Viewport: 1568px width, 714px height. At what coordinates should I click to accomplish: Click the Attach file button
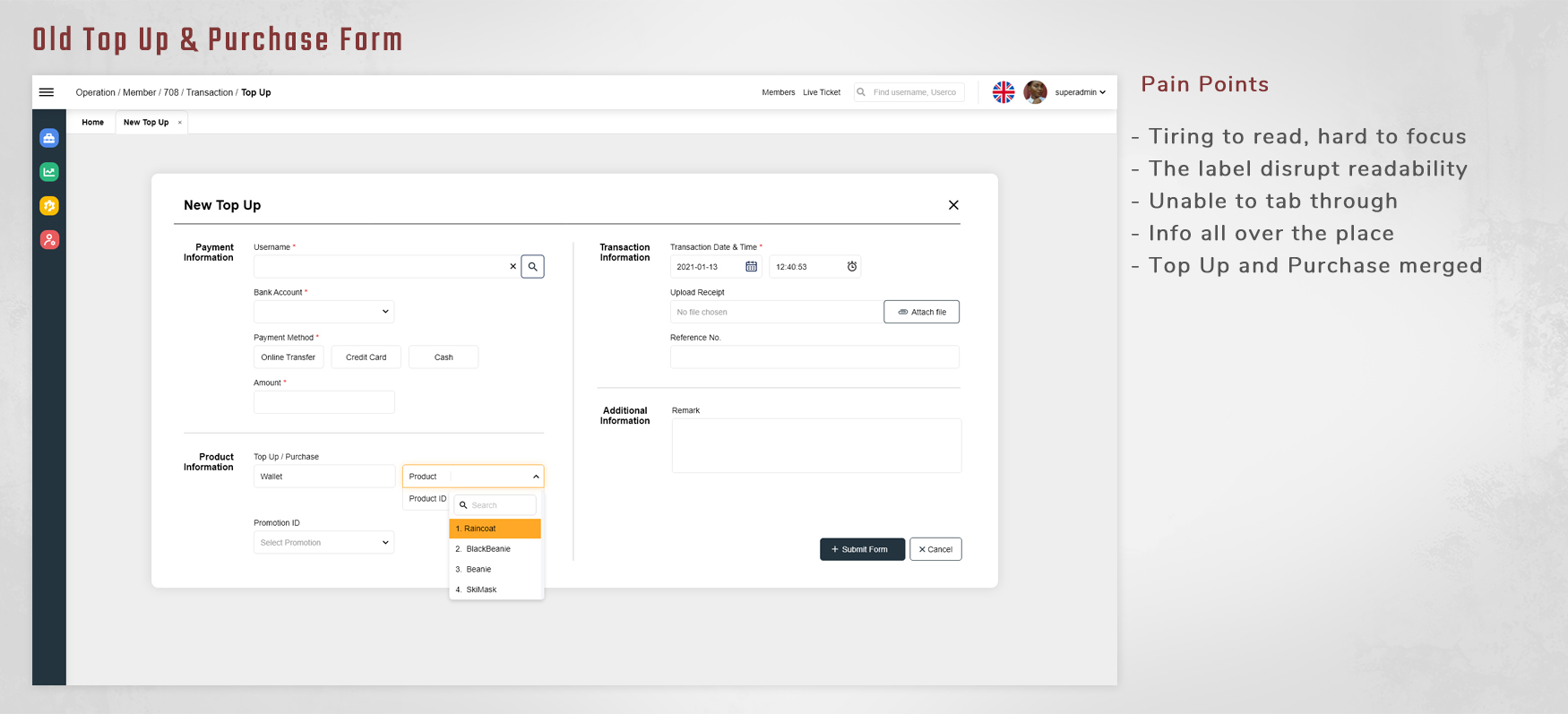tap(921, 312)
